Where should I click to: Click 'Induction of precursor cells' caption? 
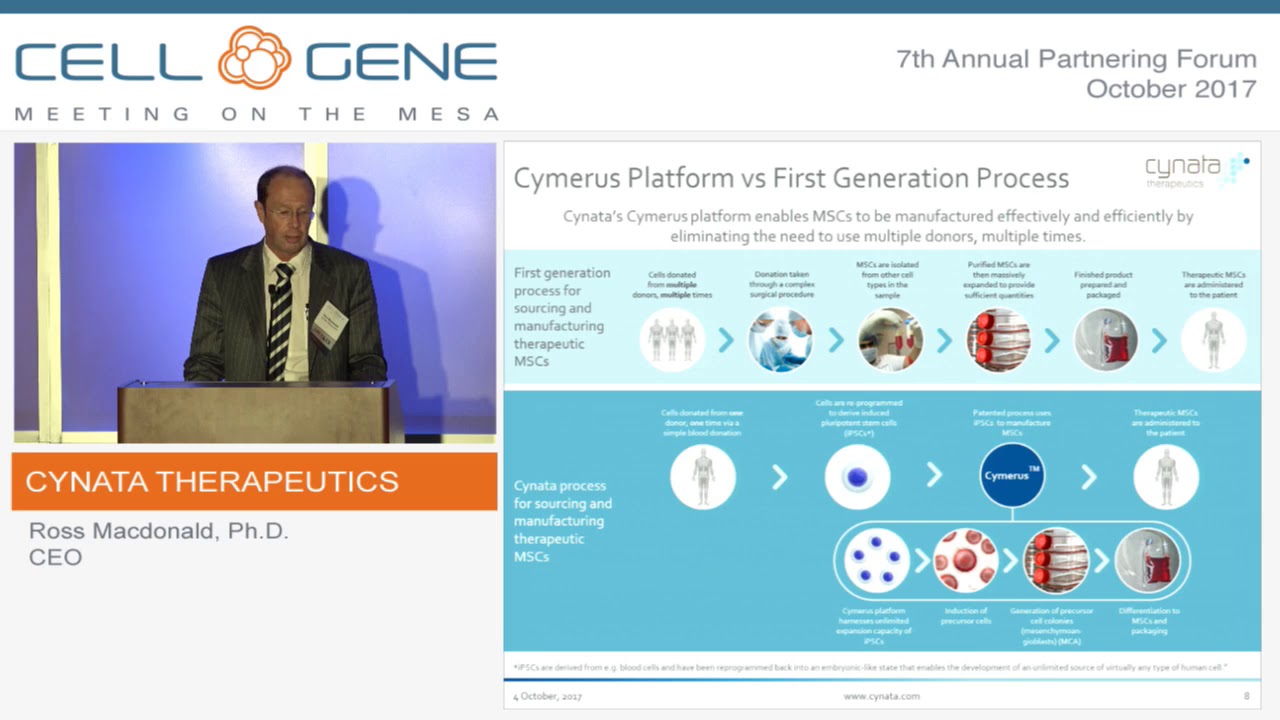(965, 615)
